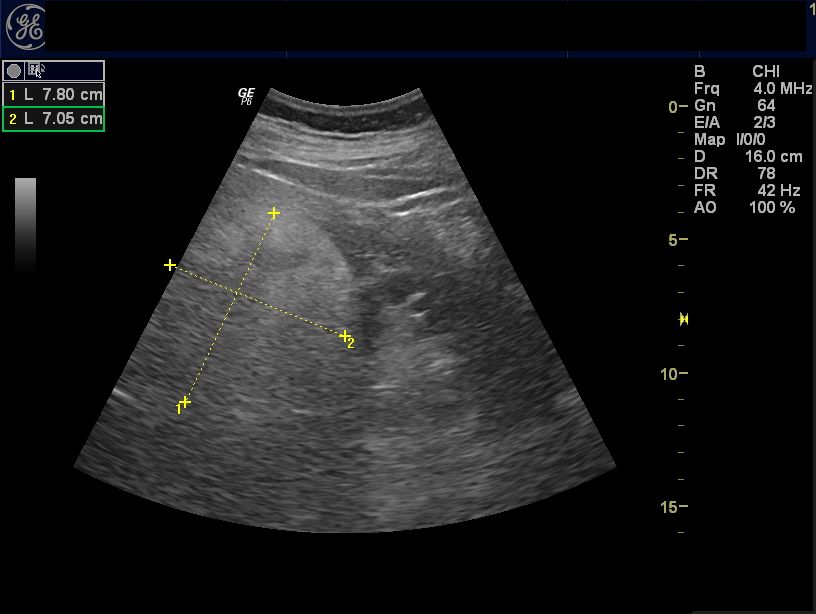Viewport: 816px width, 614px height.
Task: Select the B mode label
Action: 701,72
